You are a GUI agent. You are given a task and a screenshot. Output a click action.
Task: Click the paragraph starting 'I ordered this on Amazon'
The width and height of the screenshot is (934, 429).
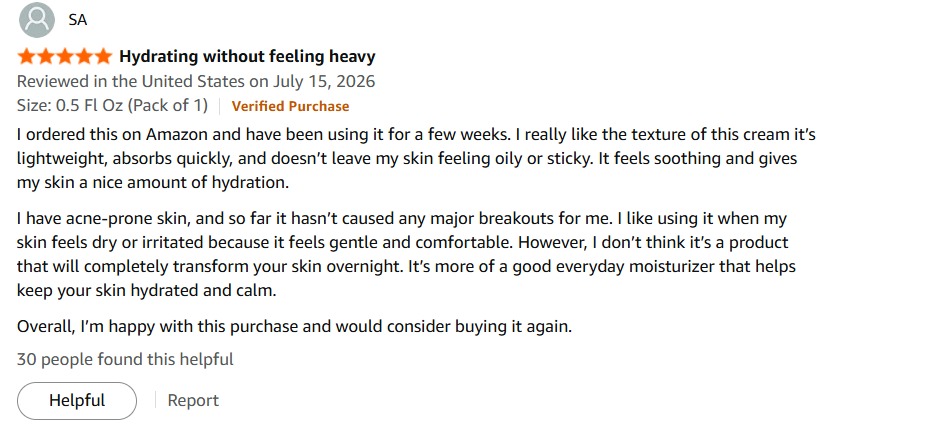[416, 158]
